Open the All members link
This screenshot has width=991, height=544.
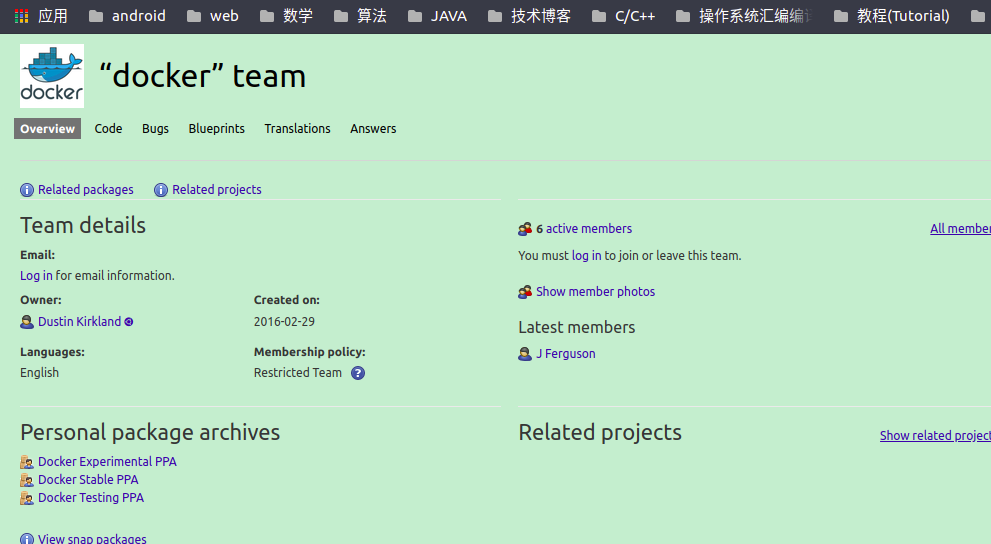960,229
